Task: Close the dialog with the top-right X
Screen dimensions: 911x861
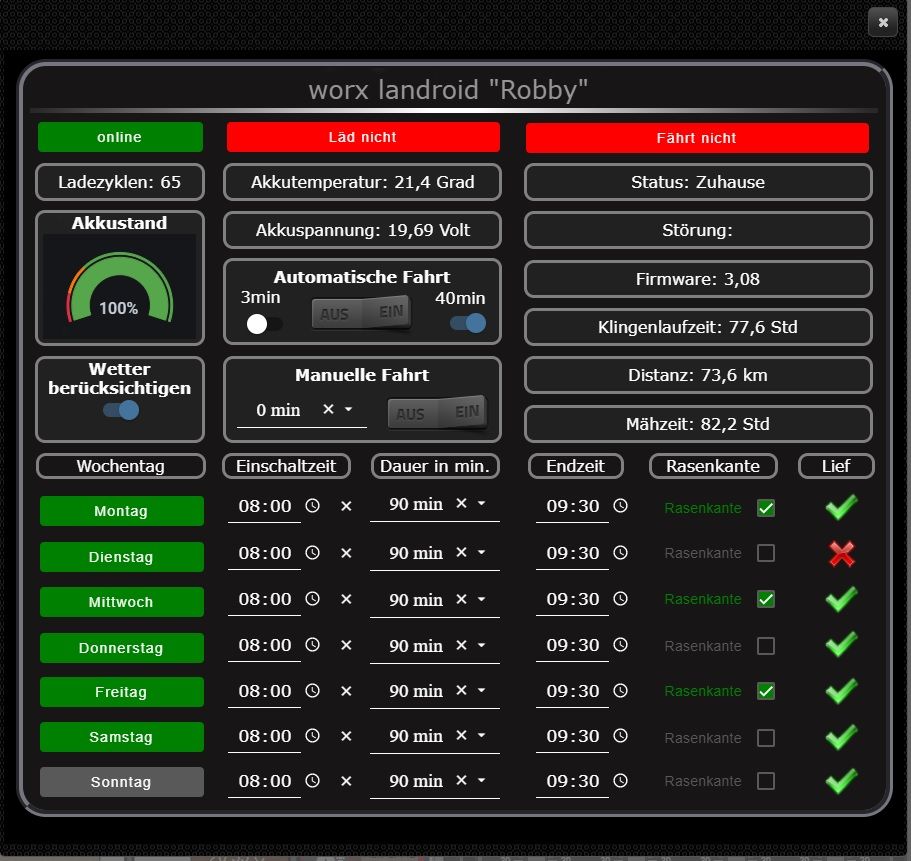Action: pyautogui.click(x=883, y=22)
